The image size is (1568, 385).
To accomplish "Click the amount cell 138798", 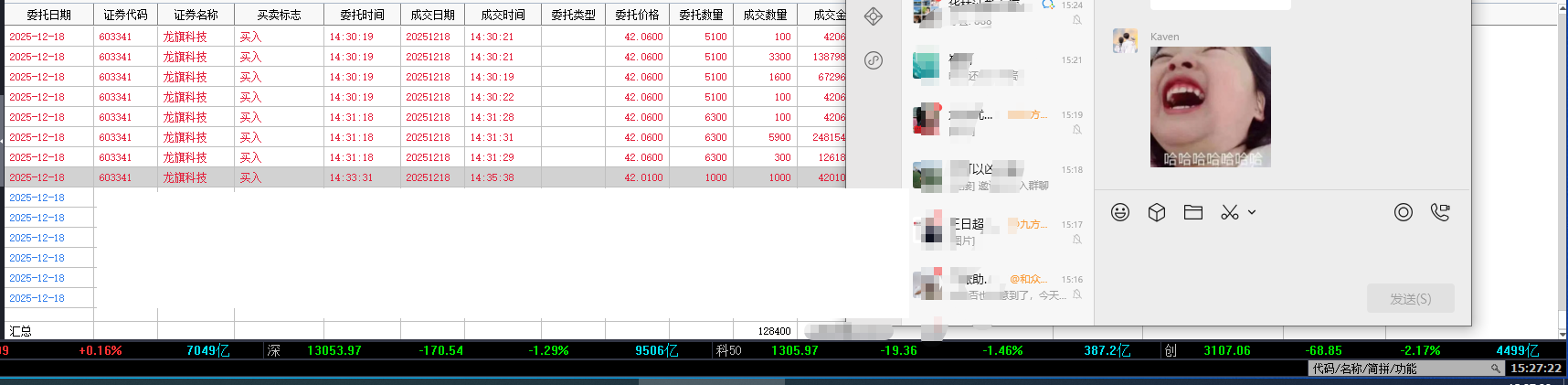I will [821, 57].
